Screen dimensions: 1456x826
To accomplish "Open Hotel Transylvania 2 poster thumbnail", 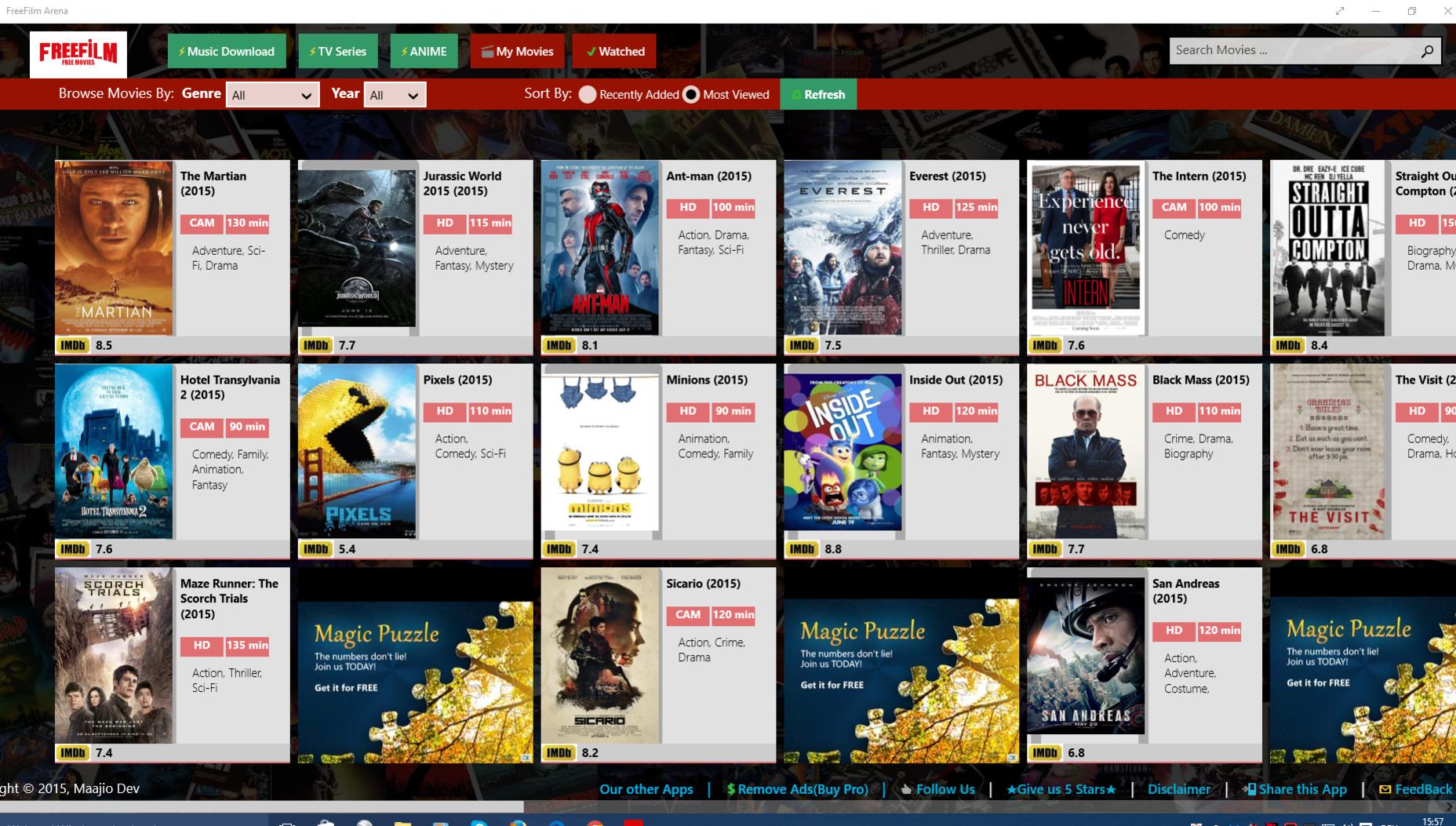I will tap(115, 452).
